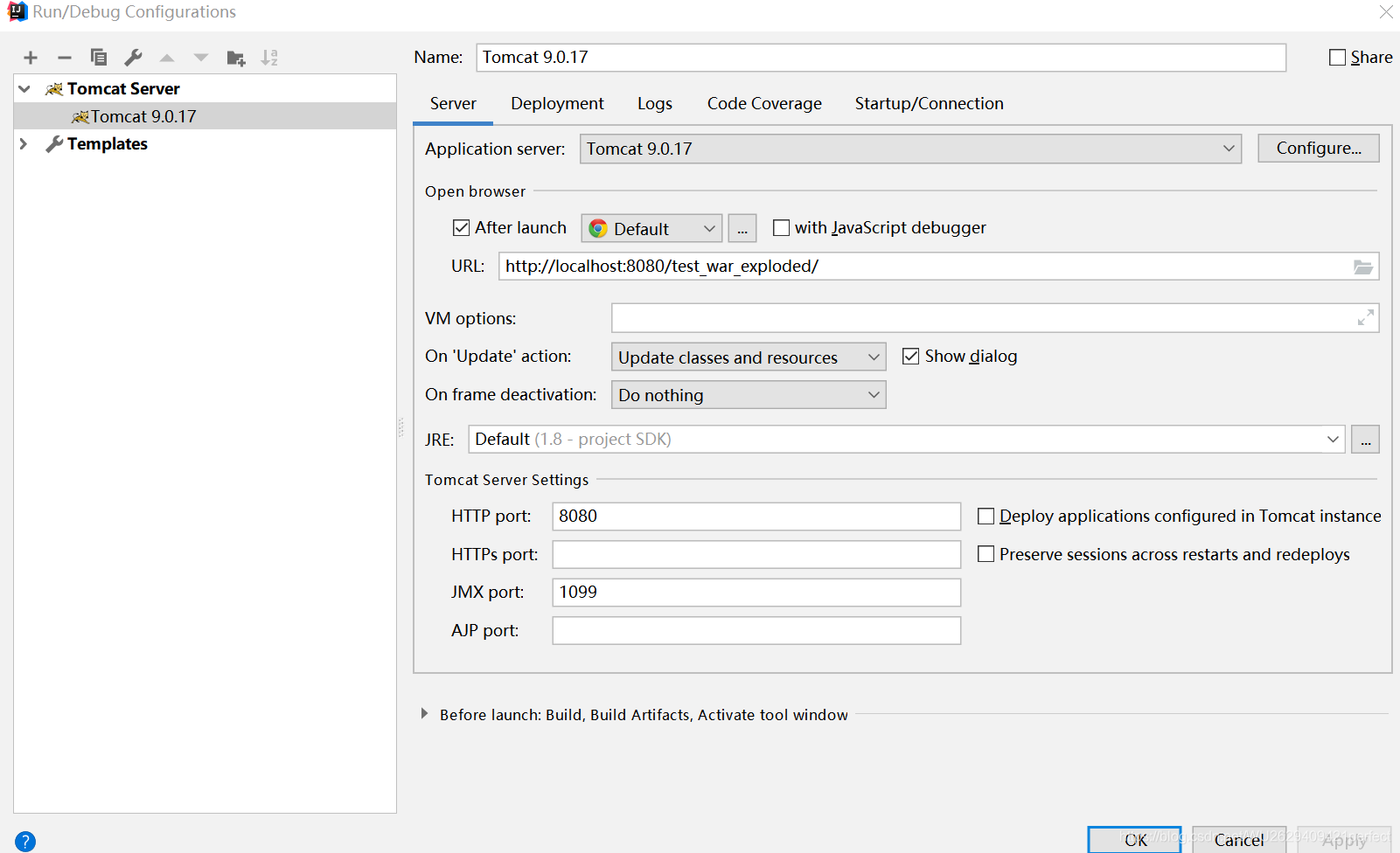Image resolution: width=1400 pixels, height=853 pixels.
Task: Click the folder icon in URL field
Action: 1362,267
